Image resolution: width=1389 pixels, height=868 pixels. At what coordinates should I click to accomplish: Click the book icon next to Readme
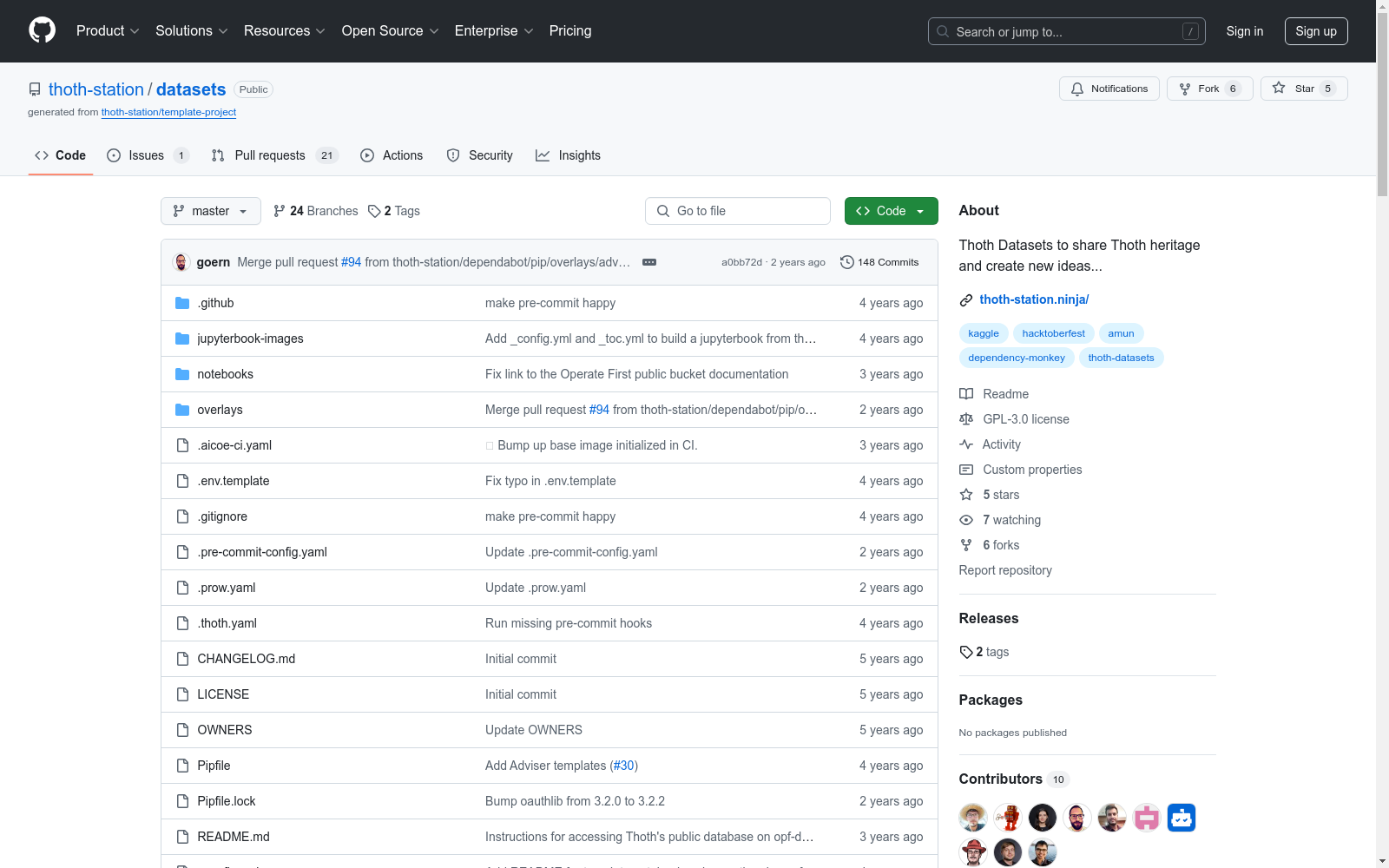(966, 394)
